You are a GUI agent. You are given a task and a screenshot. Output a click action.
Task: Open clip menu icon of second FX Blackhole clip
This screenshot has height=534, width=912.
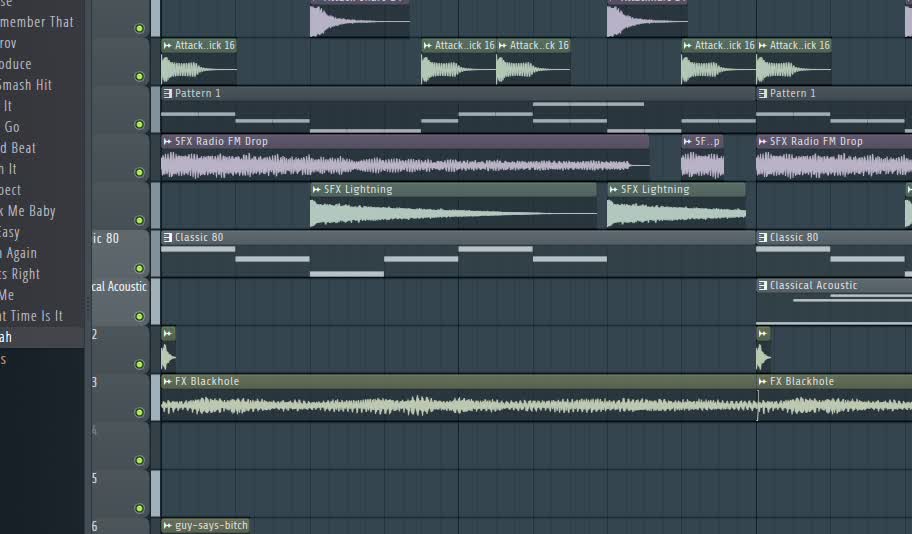click(x=763, y=382)
